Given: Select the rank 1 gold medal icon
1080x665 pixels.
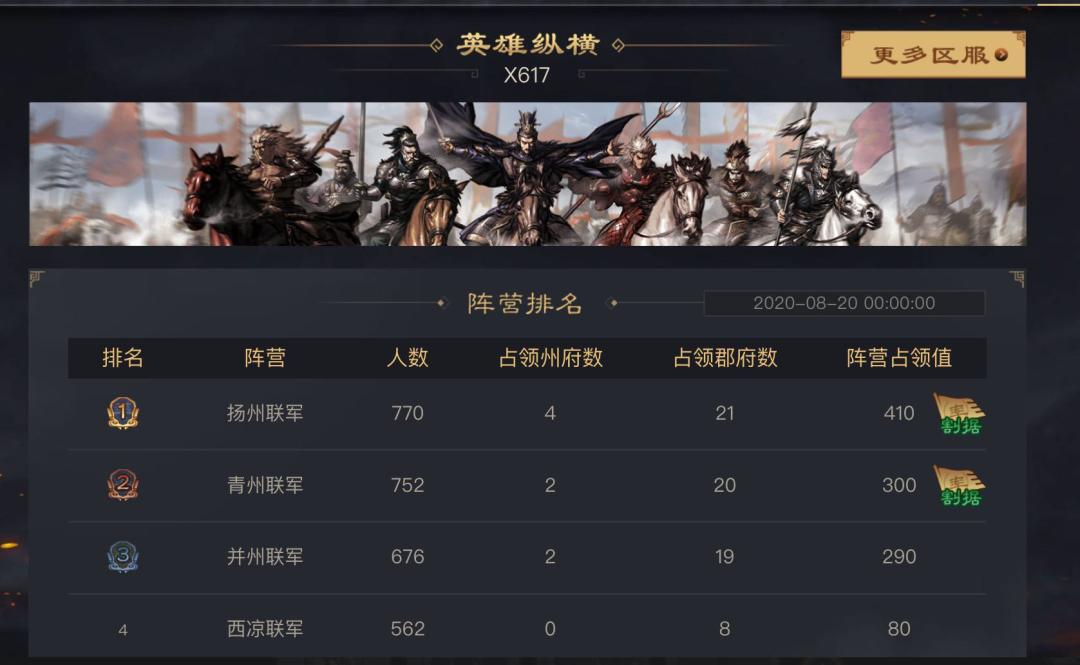Looking at the screenshot, I should pos(123,413).
